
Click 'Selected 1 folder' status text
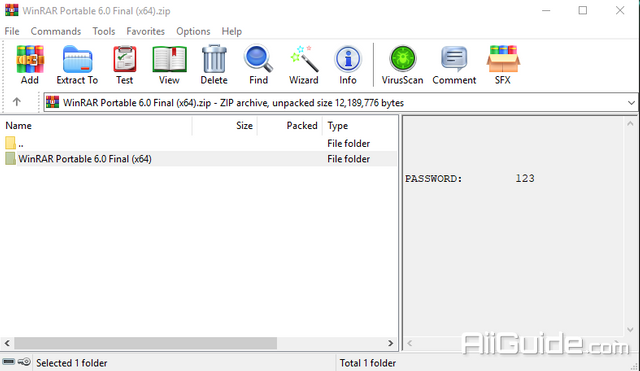[71, 363]
